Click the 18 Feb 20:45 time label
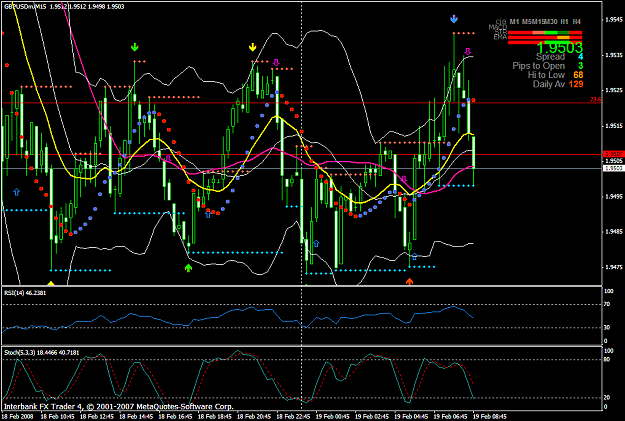The height and width of the screenshot is (421, 625). tap(254, 417)
